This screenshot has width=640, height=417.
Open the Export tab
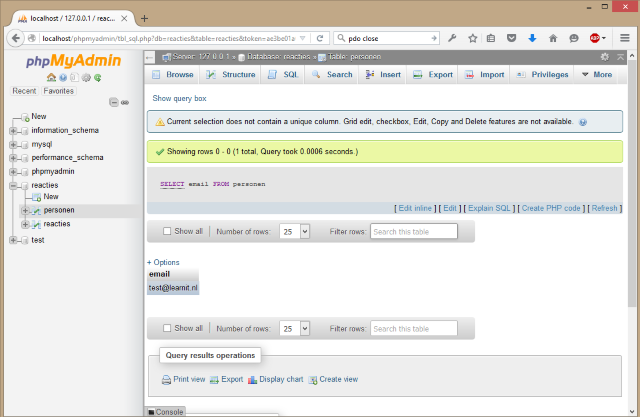pos(433,75)
